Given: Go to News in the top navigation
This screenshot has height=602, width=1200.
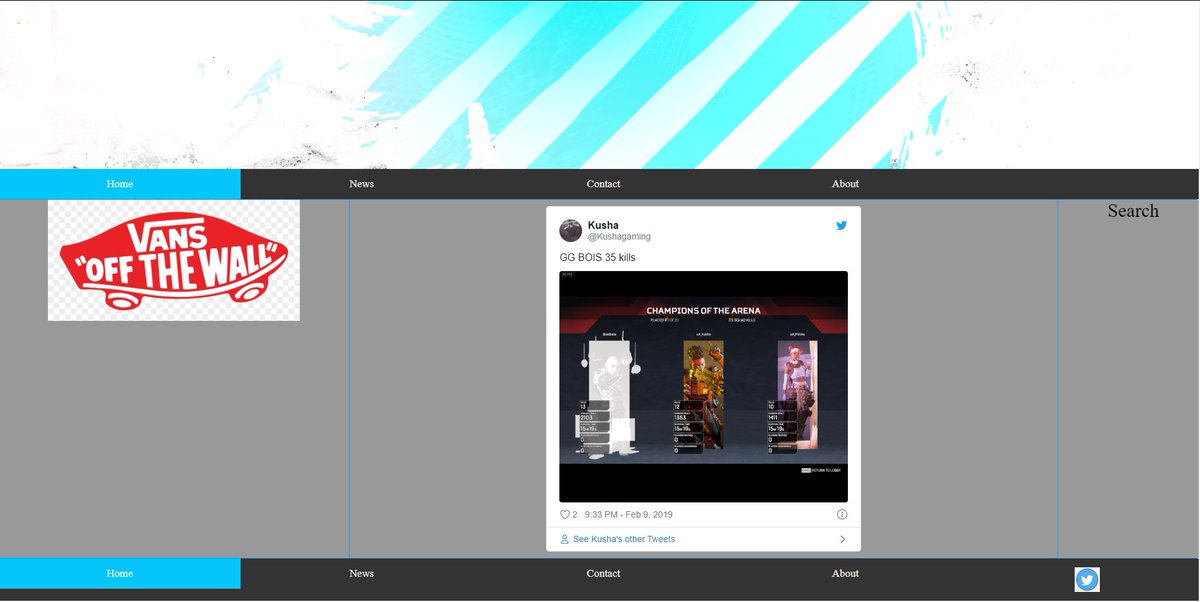Looking at the screenshot, I should coord(361,184).
